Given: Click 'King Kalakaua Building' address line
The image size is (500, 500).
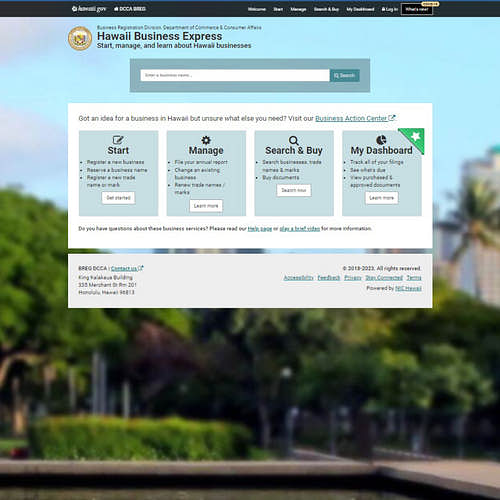Looking at the screenshot, I should [105, 277].
